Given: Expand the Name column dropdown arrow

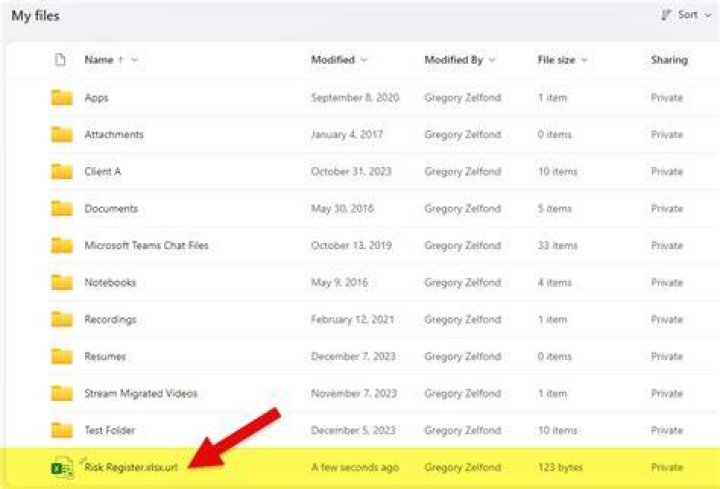Looking at the screenshot, I should (135, 60).
